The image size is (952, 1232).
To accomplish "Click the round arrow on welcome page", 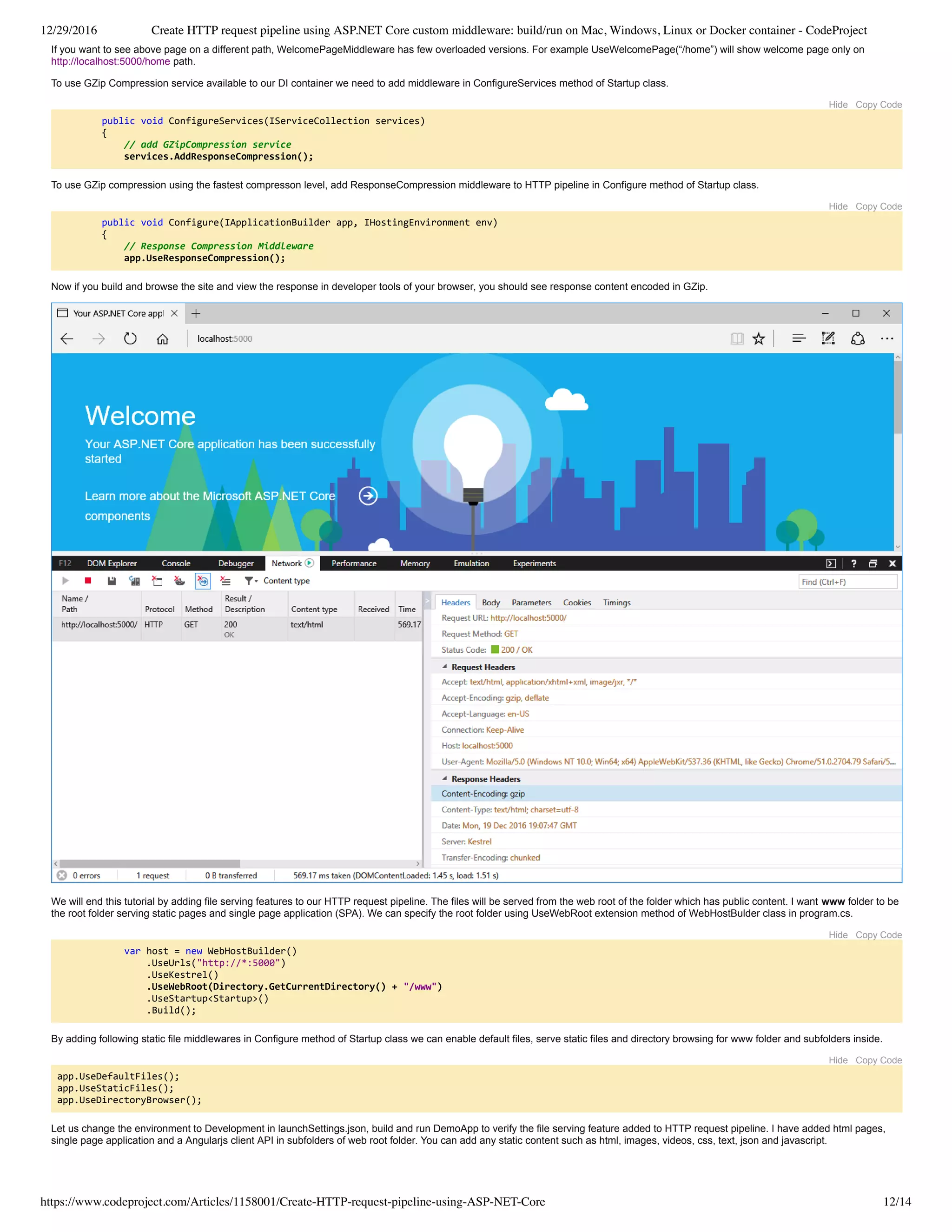I will click(x=368, y=495).
